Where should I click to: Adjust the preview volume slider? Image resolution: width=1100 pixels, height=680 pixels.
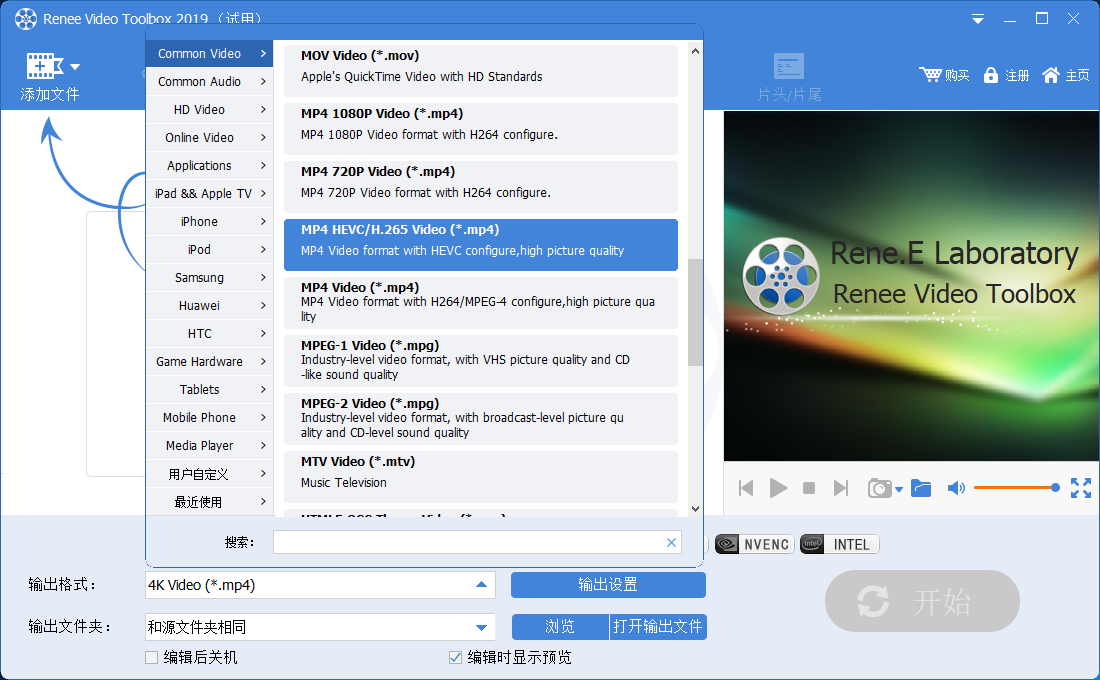(1017, 488)
